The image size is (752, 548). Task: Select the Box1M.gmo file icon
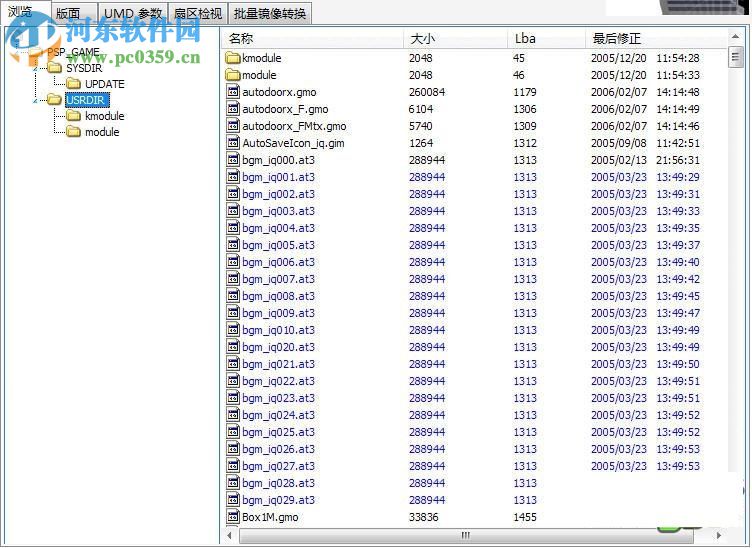[x=233, y=517]
